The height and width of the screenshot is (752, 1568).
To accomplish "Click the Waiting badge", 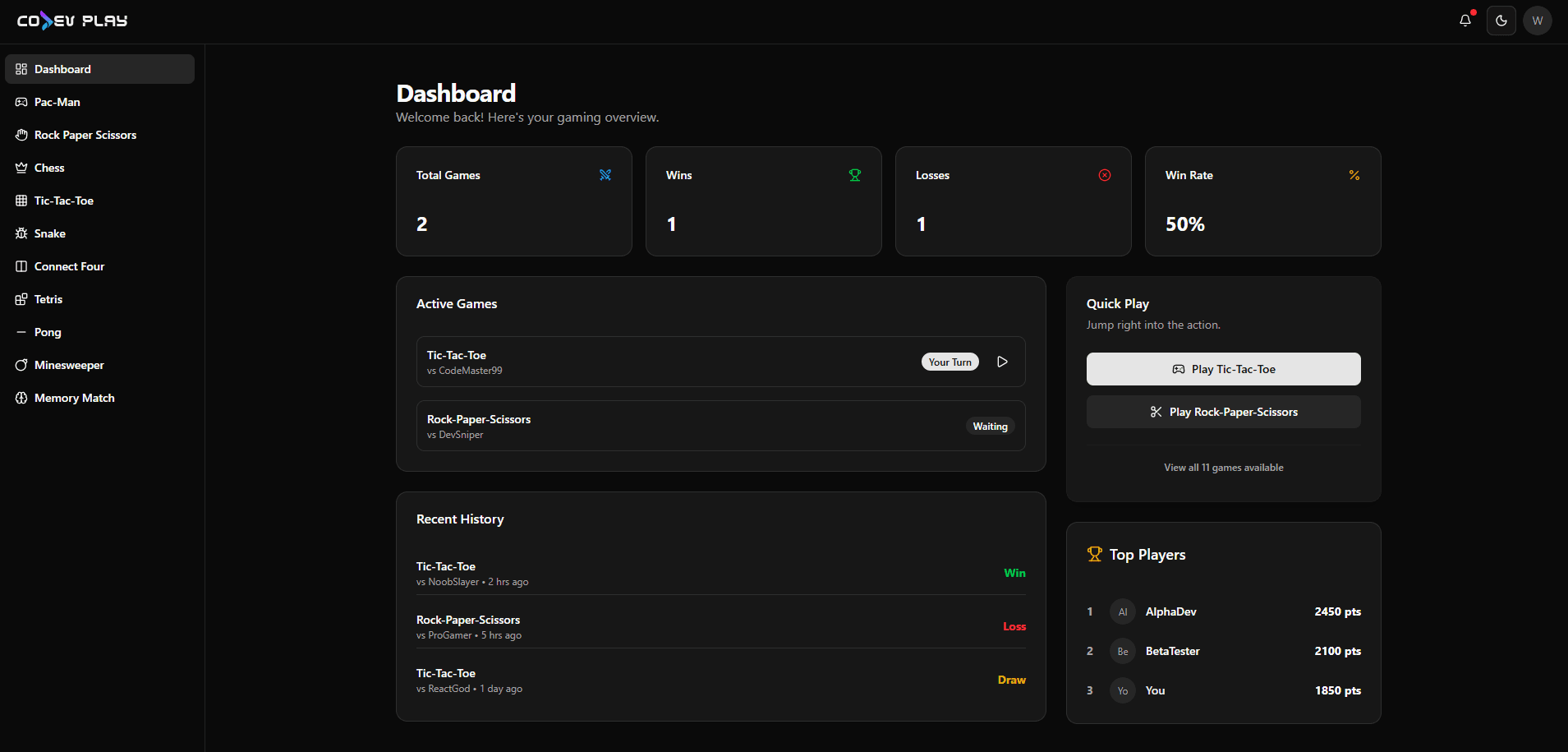I will [x=990, y=427].
